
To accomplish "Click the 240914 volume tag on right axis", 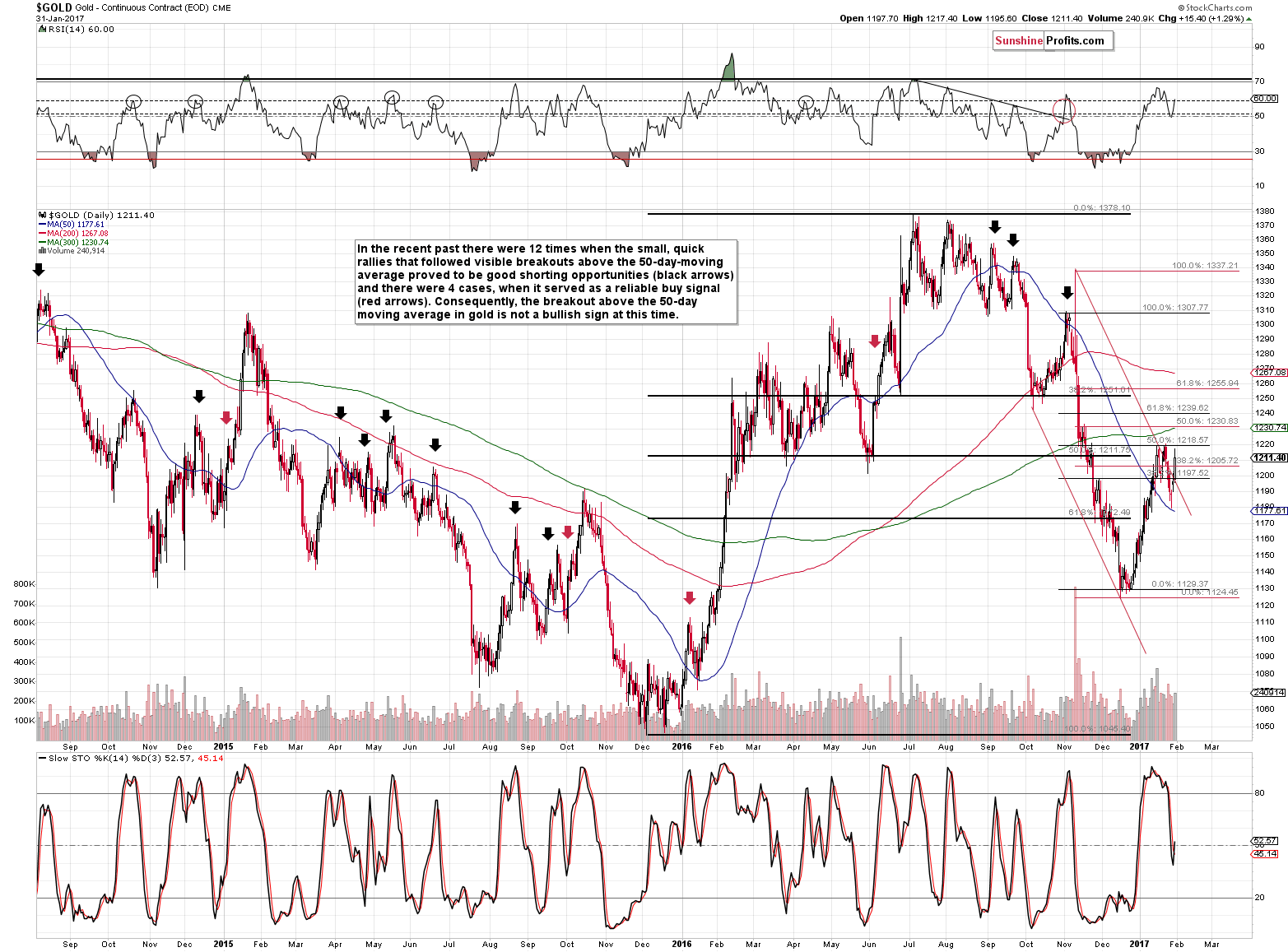I will (x=1268, y=693).
